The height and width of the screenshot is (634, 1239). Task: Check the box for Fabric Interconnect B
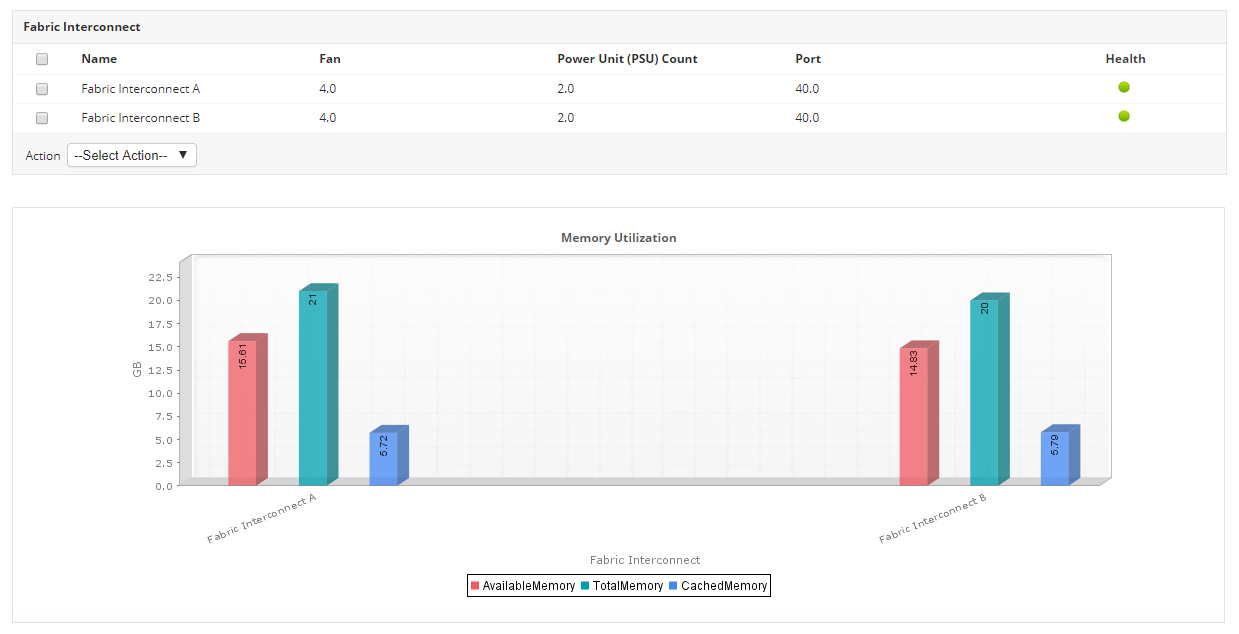click(42, 118)
